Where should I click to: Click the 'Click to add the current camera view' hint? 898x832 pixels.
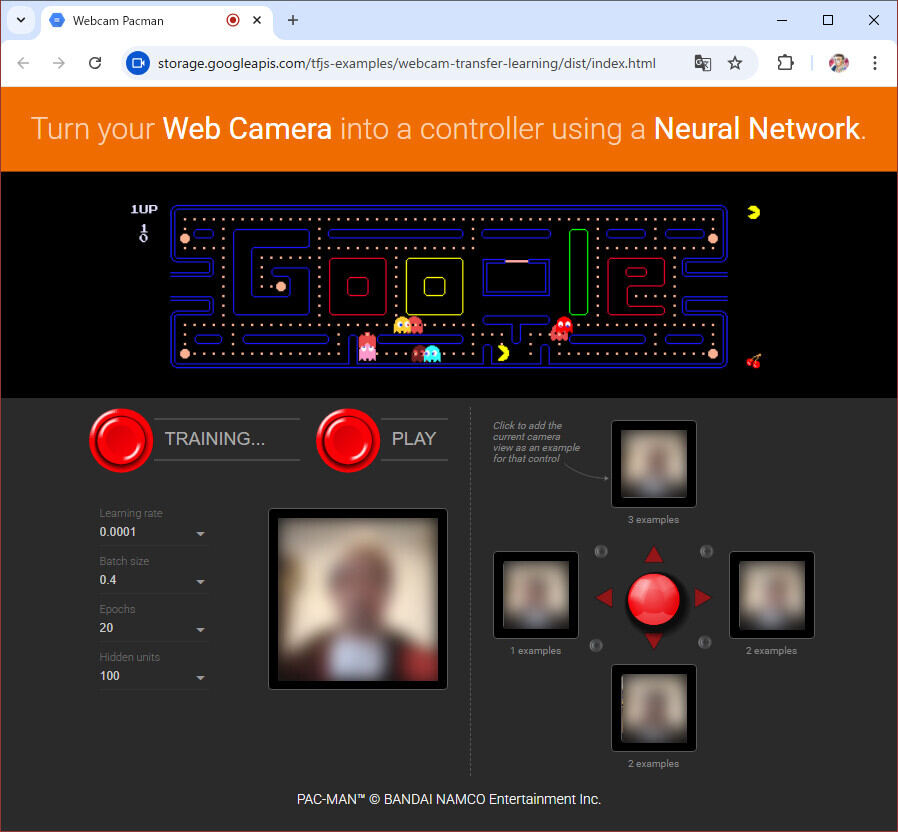[536, 442]
